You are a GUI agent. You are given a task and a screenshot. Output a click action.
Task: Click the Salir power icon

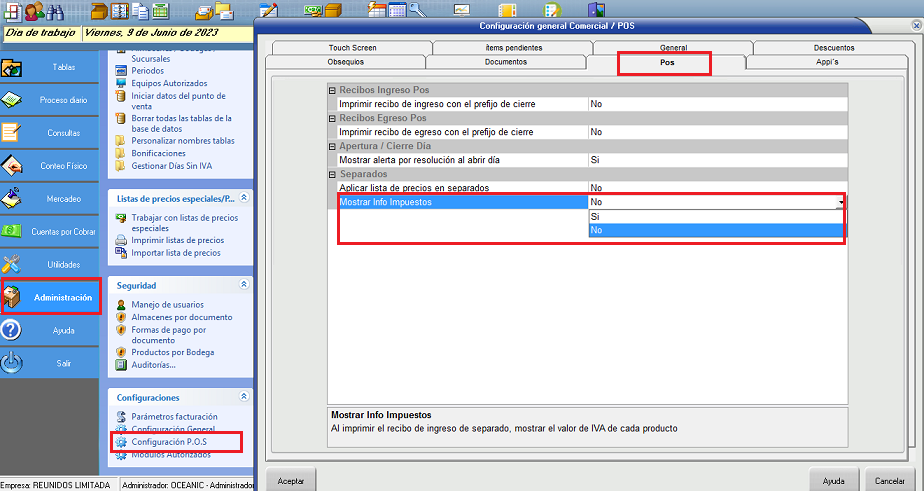(12, 363)
